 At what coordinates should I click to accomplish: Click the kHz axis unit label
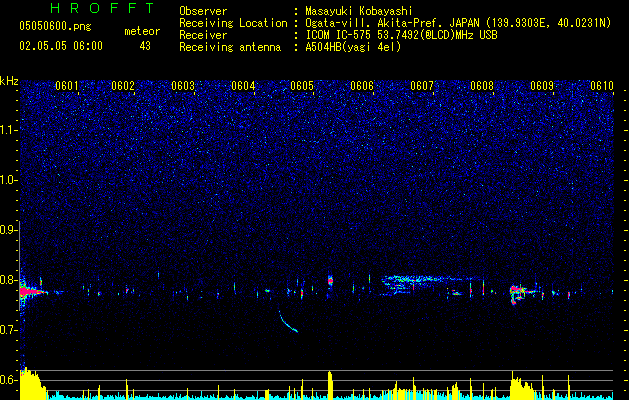(9, 81)
